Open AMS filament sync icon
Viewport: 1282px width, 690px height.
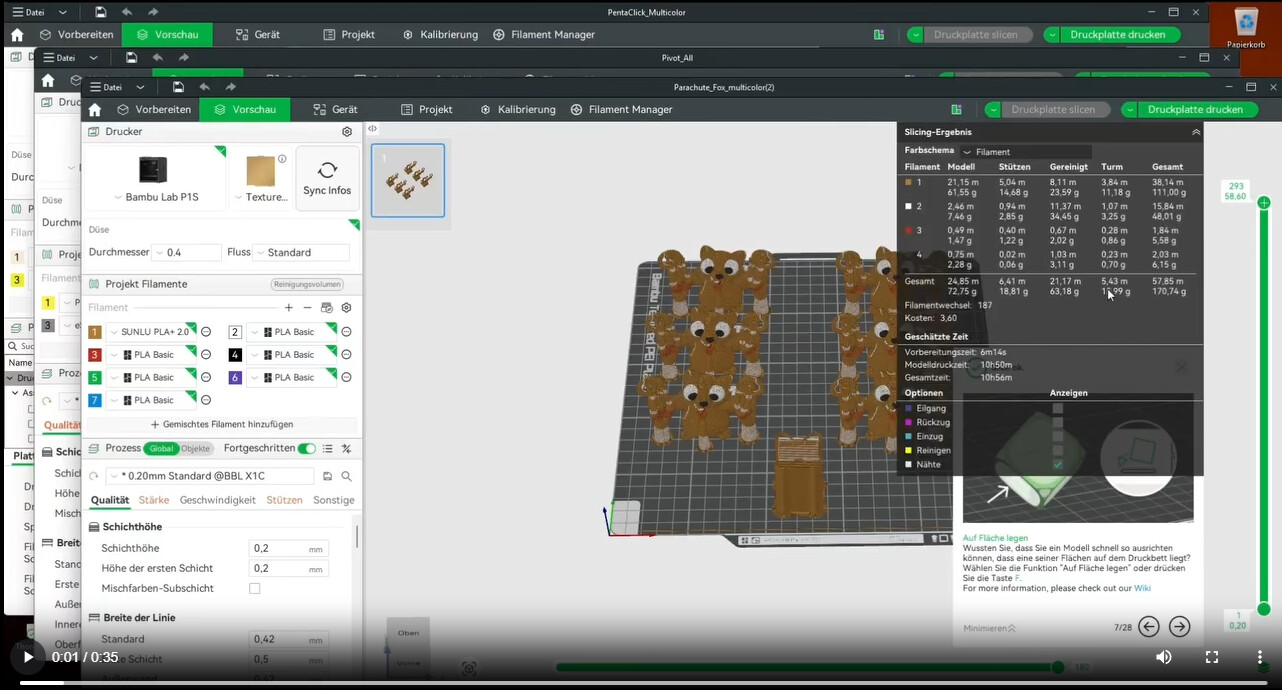326,308
